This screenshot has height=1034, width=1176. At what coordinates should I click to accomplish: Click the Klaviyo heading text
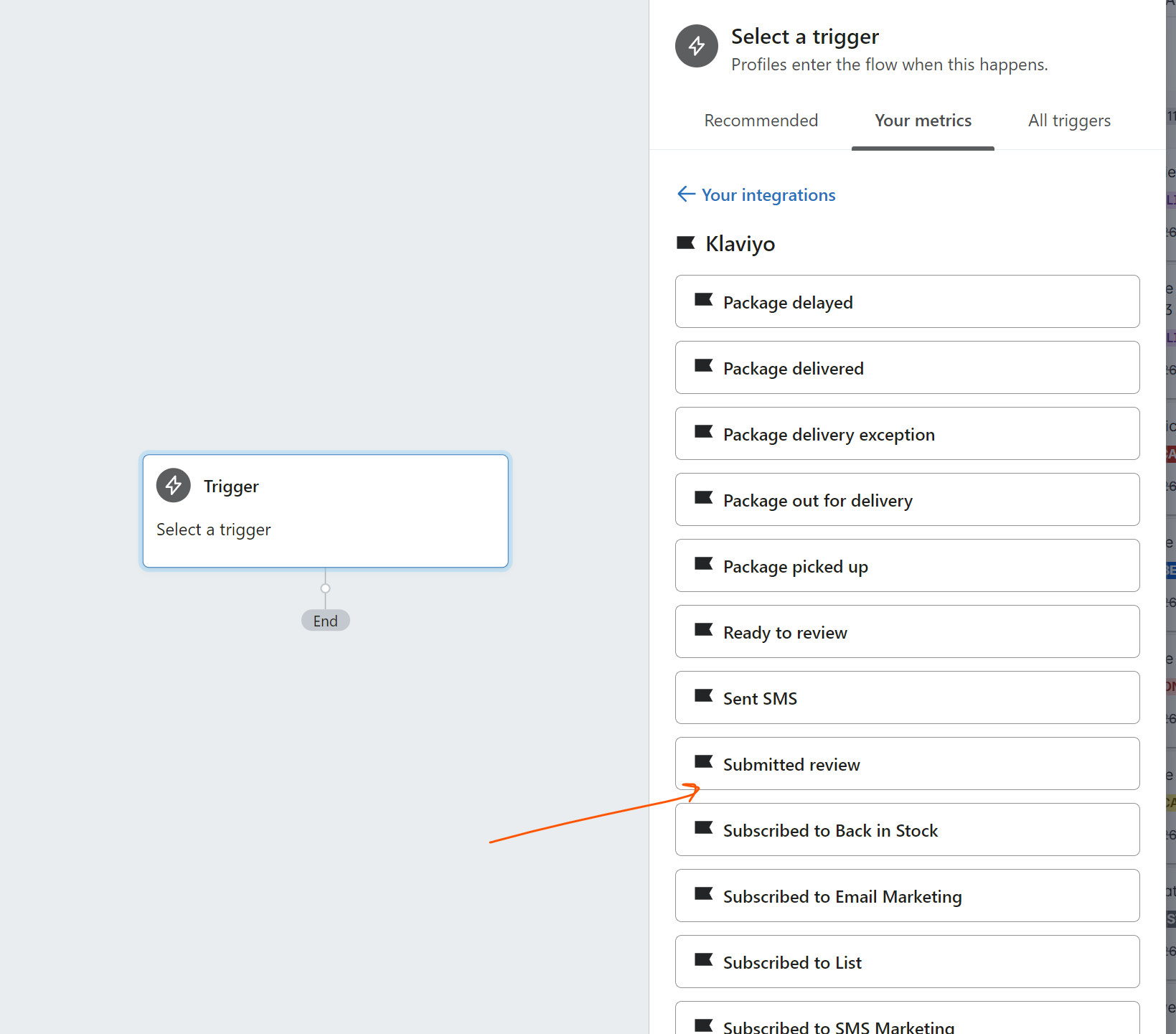click(x=740, y=244)
